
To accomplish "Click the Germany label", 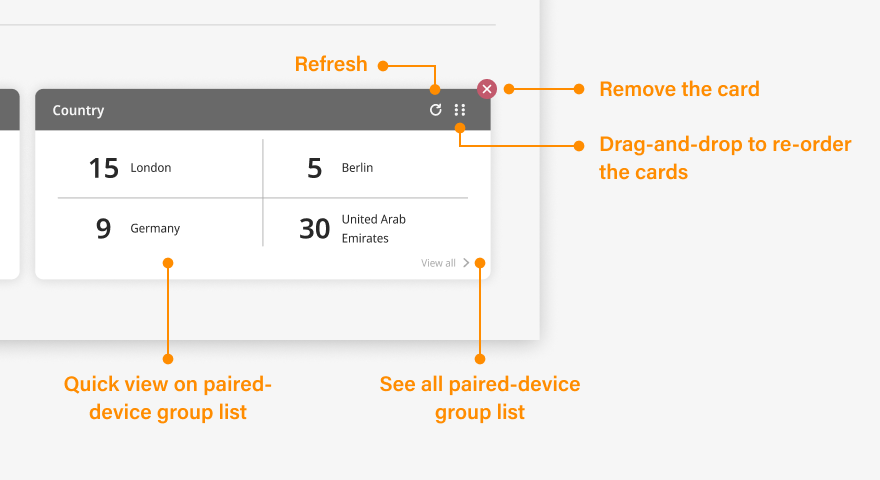I will point(155,229).
